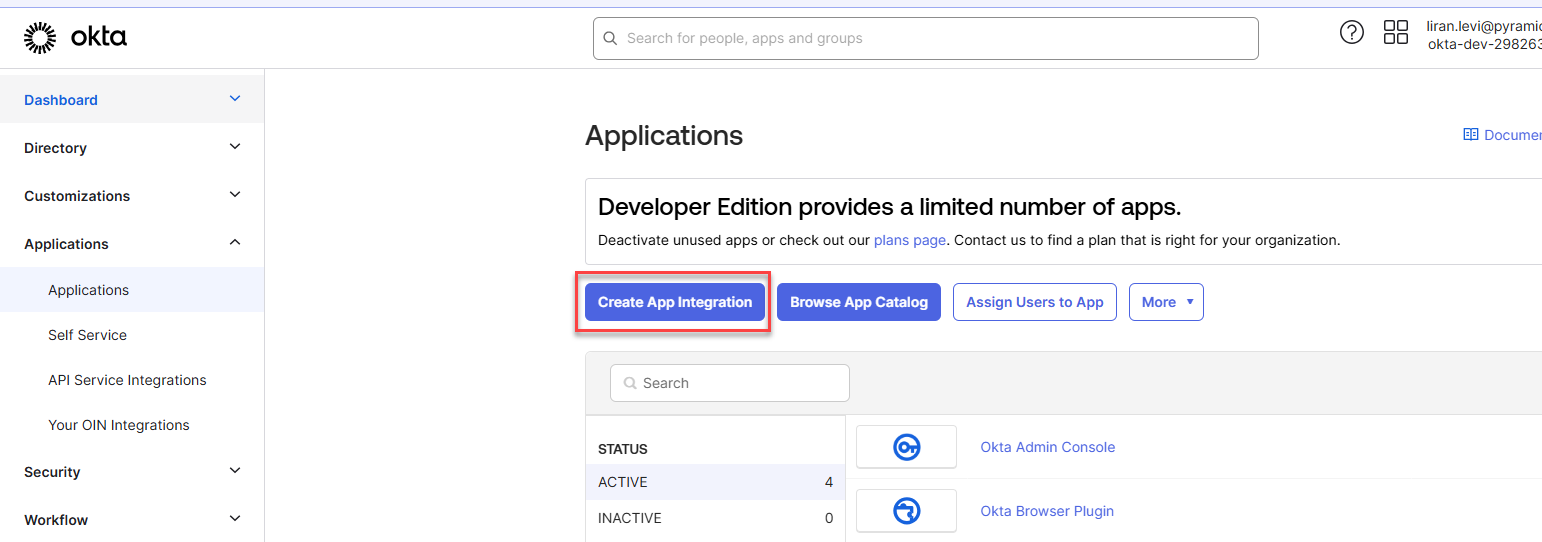Click the magnifier icon in global search

tap(610, 39)
